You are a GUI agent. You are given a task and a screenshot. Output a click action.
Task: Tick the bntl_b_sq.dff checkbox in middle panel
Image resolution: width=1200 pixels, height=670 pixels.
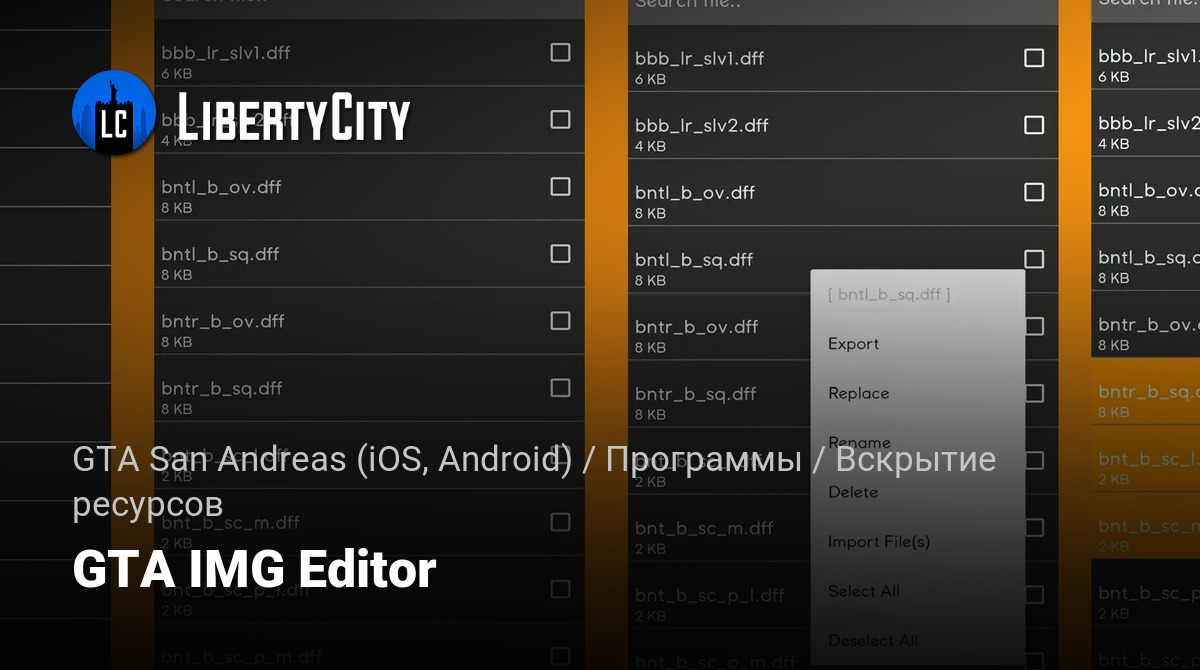click(1034, 259)
